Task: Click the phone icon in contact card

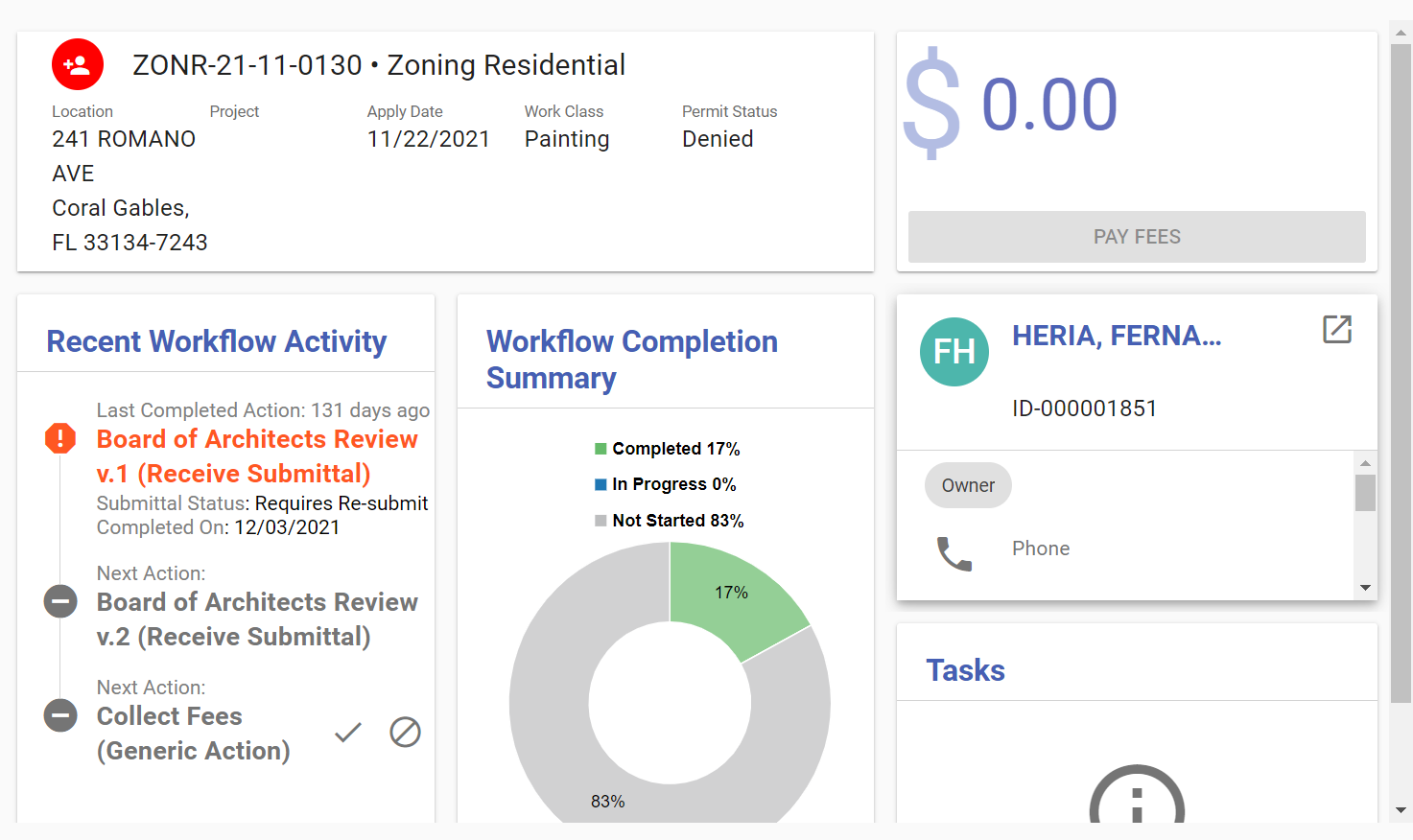Action: [954, 553]
